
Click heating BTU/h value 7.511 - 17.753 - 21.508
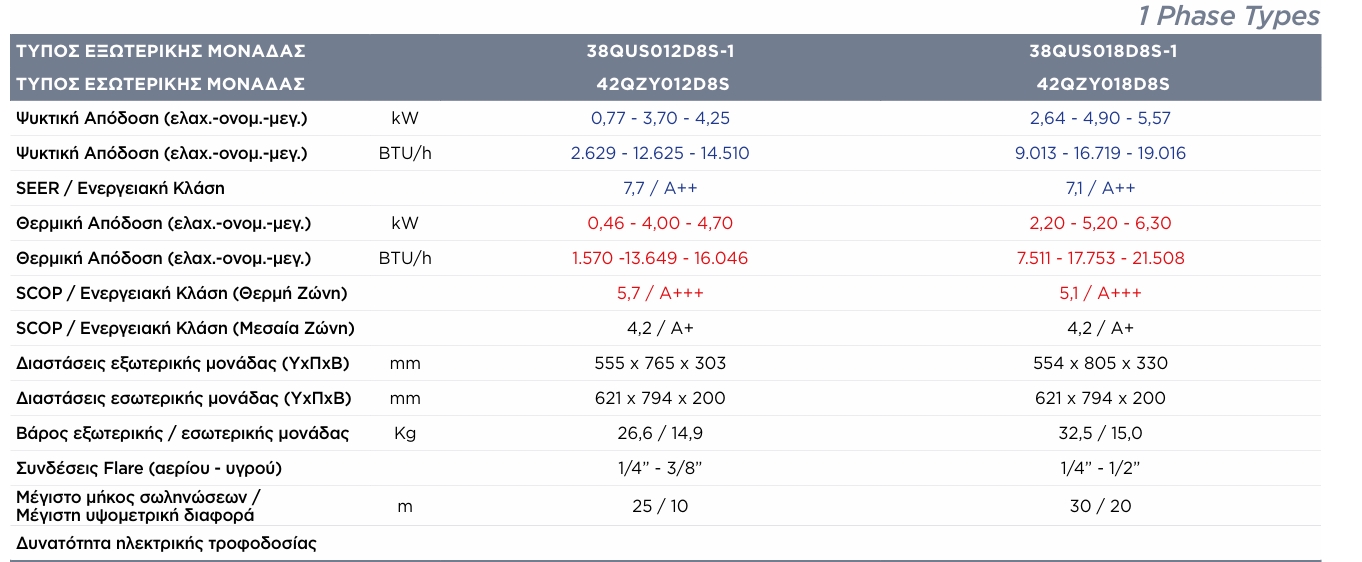pos(1100,258)
